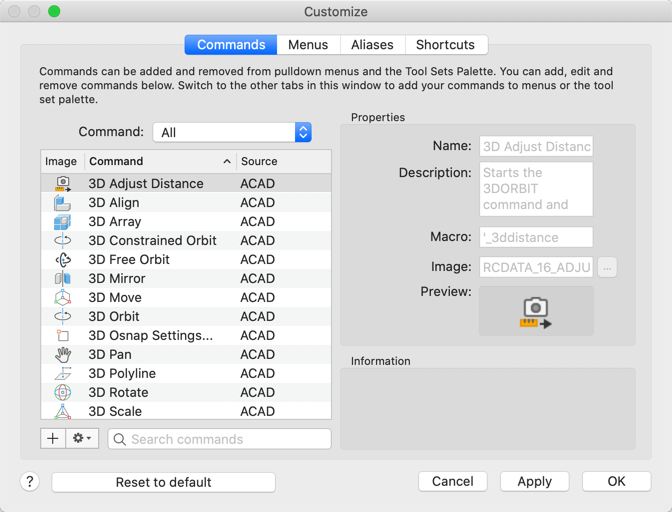Open help with the question mark button
Viewport: 672px width, 512px height.
[x=30, y=482]
